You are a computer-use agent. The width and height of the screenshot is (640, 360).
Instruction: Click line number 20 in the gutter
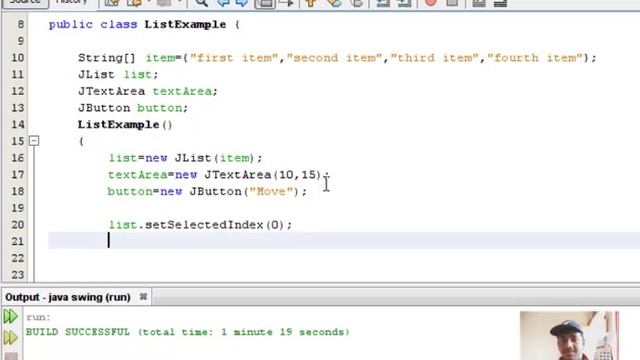coord(18,225)
